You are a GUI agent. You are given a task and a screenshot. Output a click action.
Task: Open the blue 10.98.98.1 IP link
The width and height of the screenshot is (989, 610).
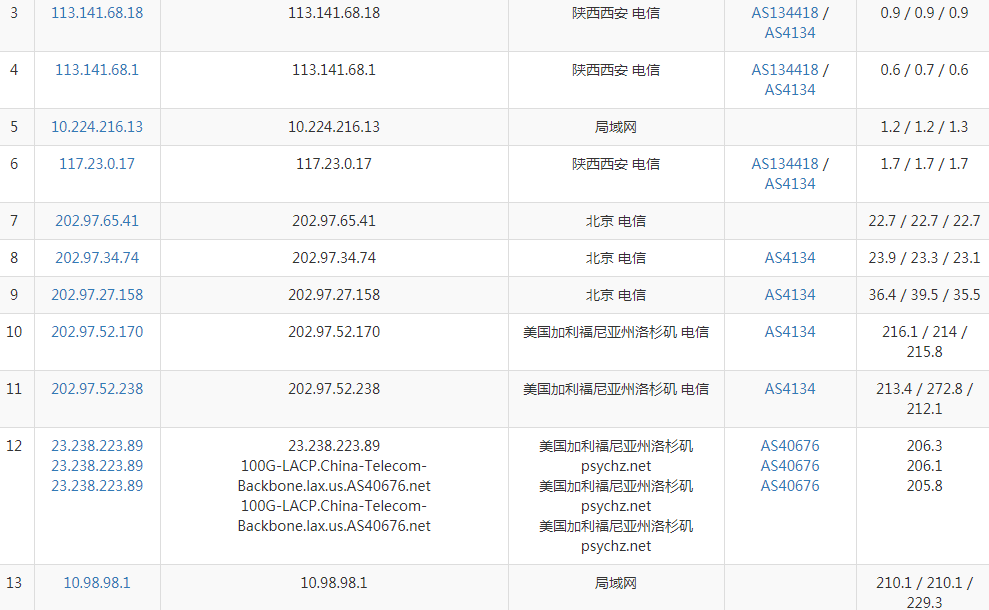tap(97, 583)
